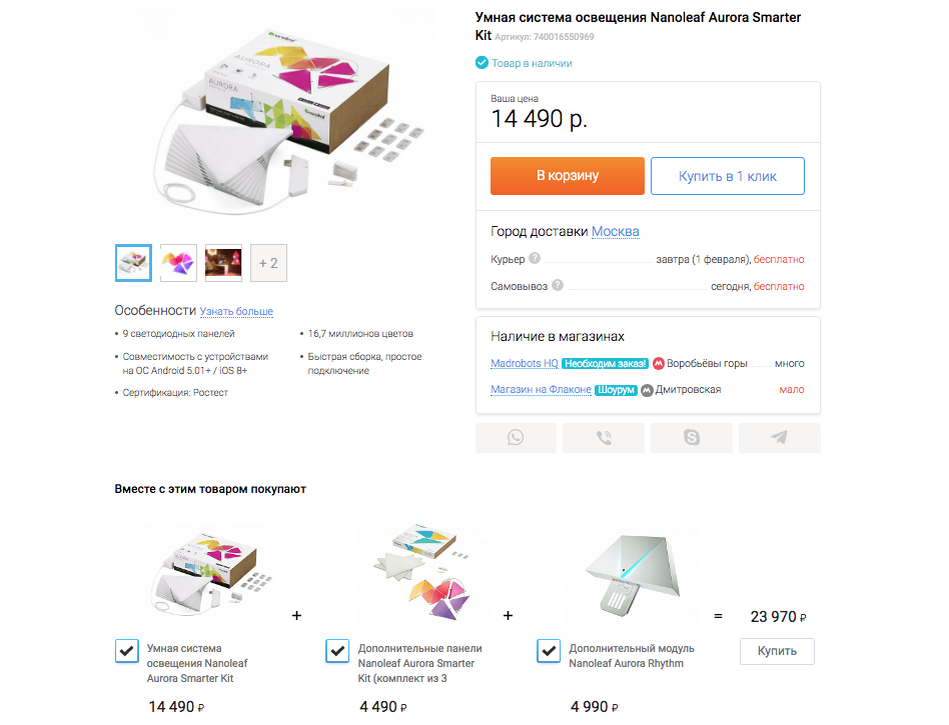Image resolution: width=949 pixels, height=725 pixels.
Task: Expand features via Узнать больше
Action: click(236, 311)
